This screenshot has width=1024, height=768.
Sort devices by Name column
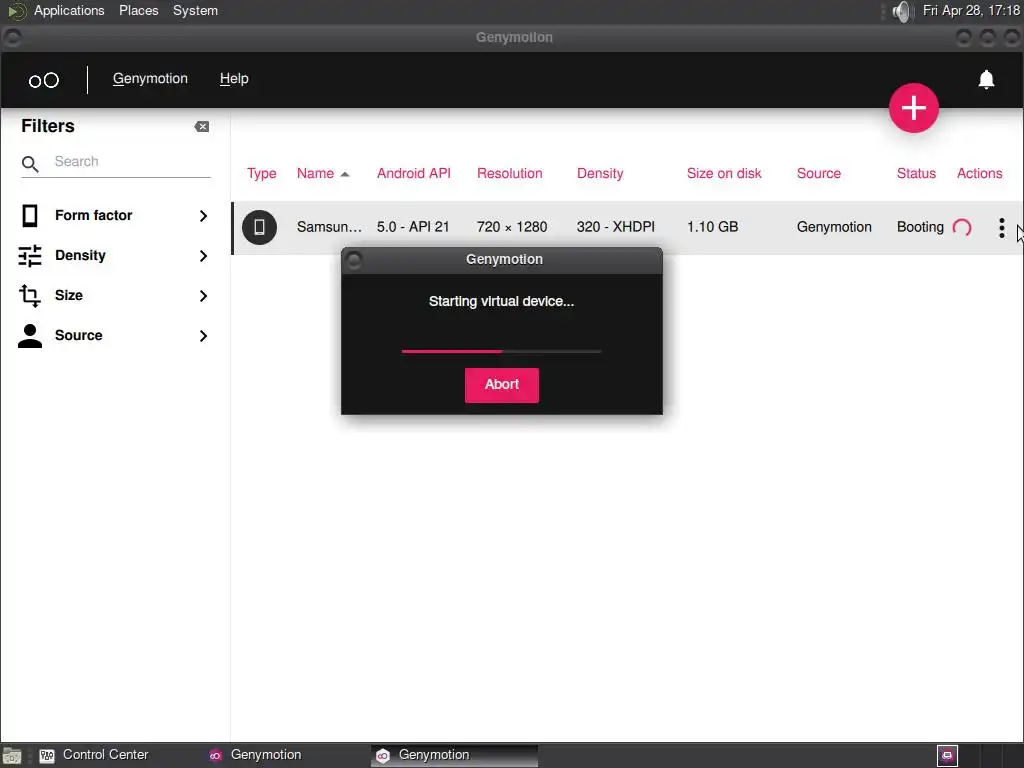[315, 173]
